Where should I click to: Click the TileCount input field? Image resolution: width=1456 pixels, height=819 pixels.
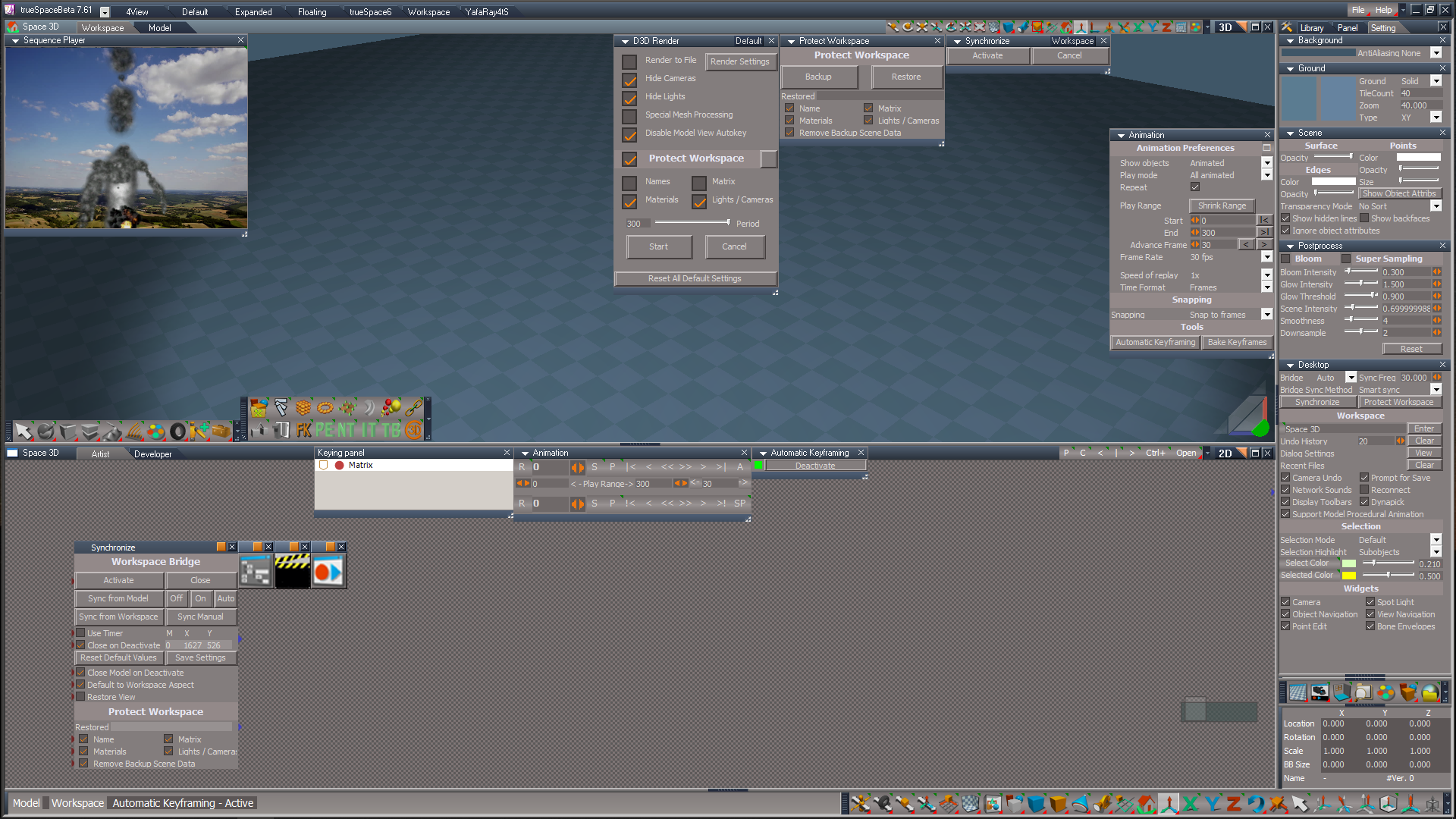[1420, 93]
